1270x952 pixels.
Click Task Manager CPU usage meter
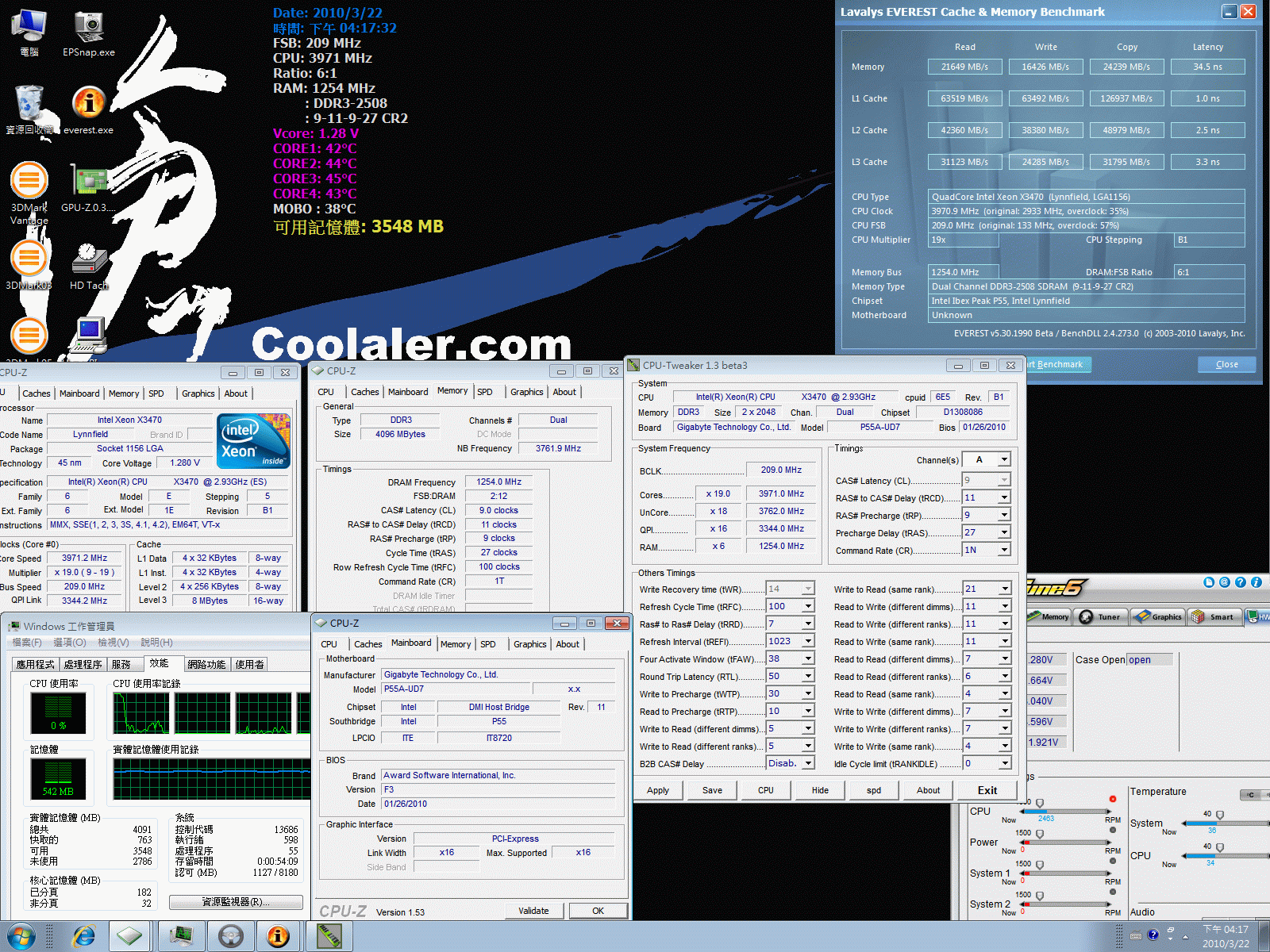coord(59,712)
